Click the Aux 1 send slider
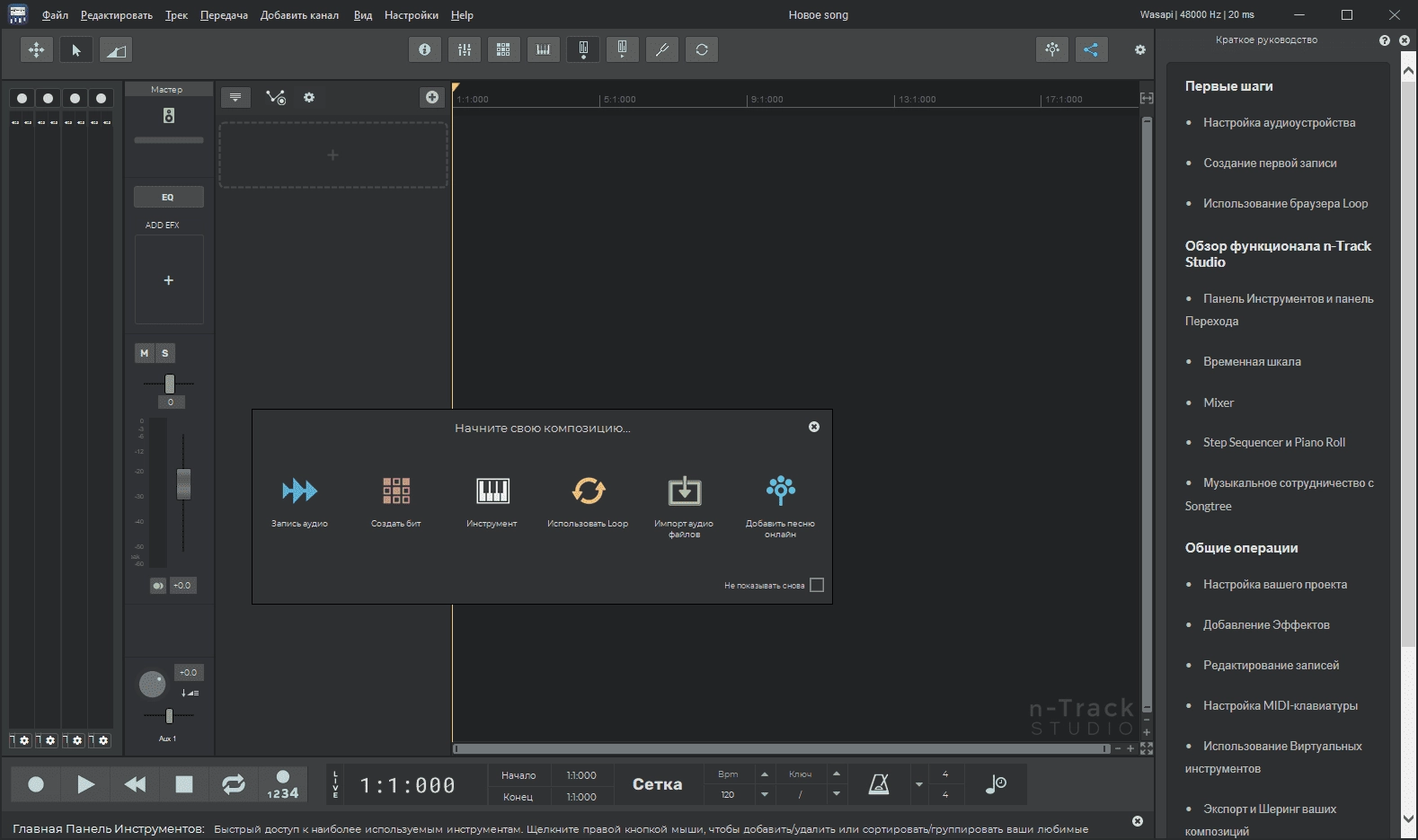The height and width of the screenshot is (840, 1418). (169, 716)
